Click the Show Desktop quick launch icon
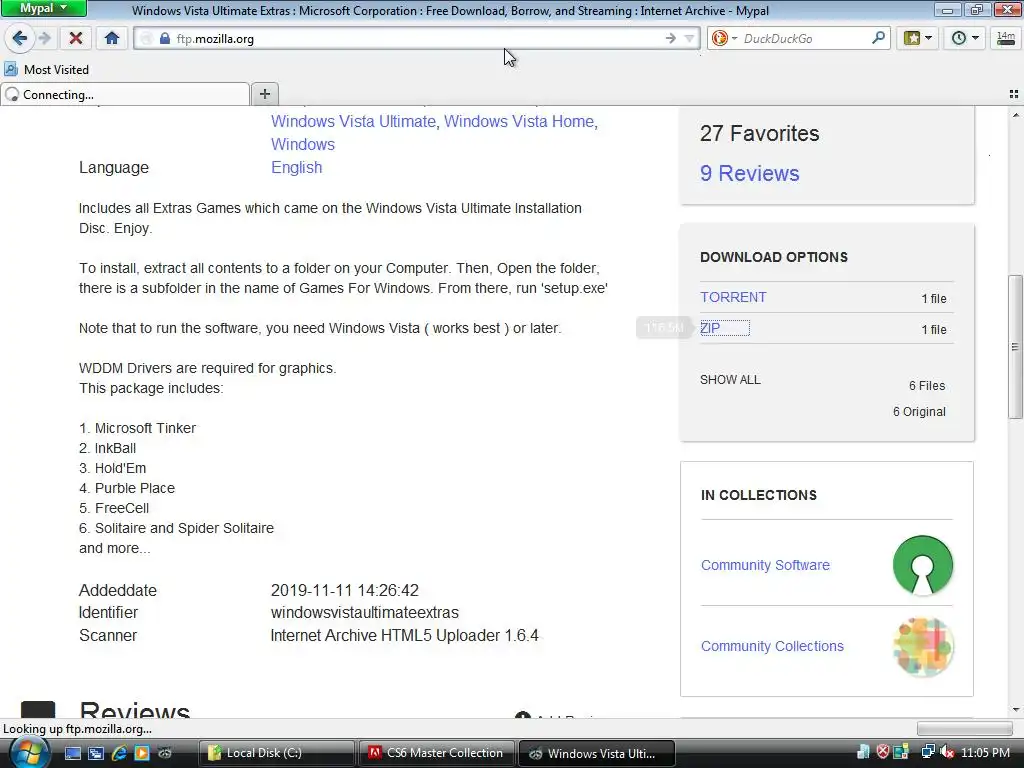1024x768 pixels. pyautogui.click(x=72, y=753)
